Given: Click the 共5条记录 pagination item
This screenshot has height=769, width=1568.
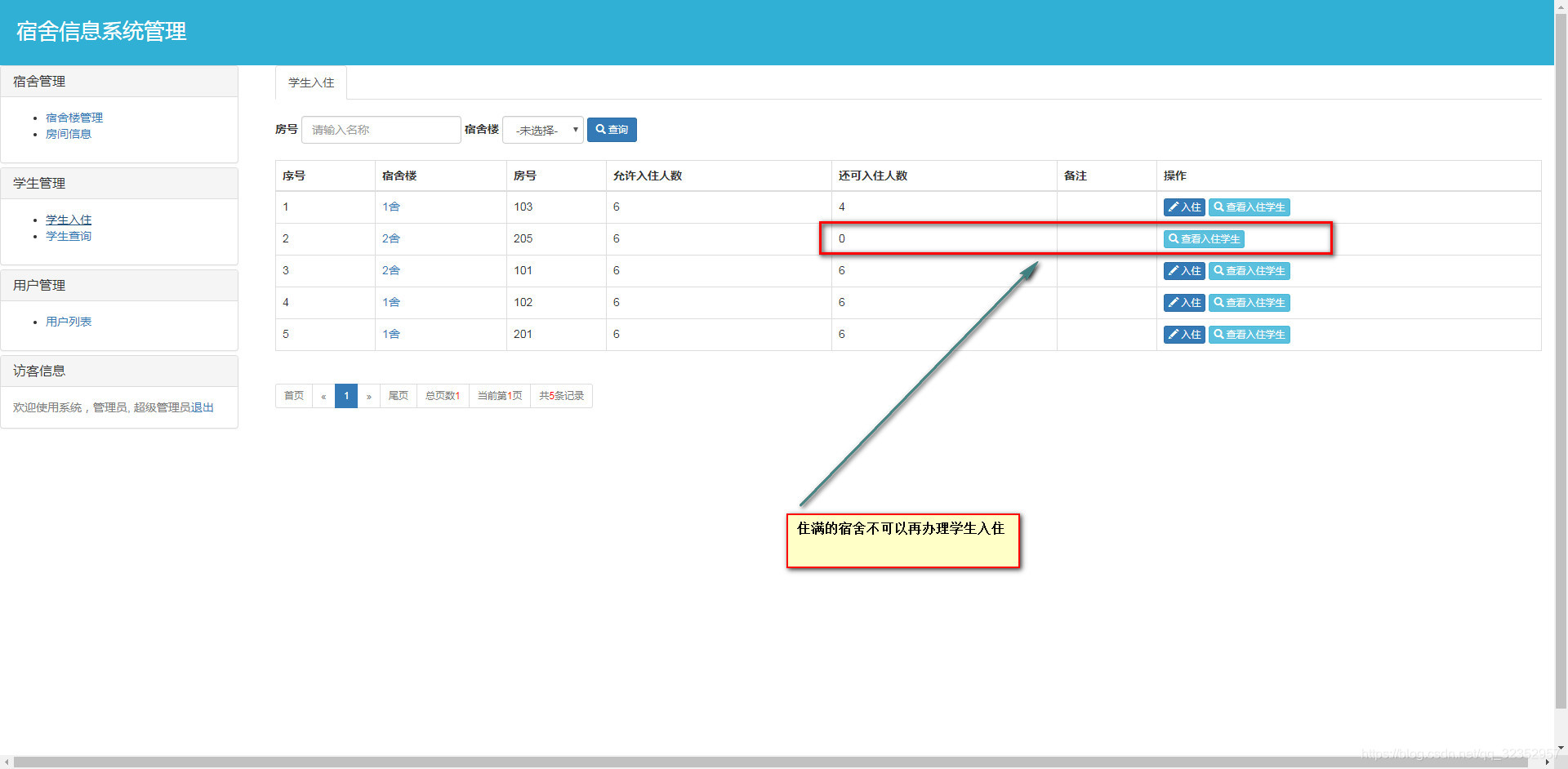Looking at the screenshot, I should pos(562,396).
